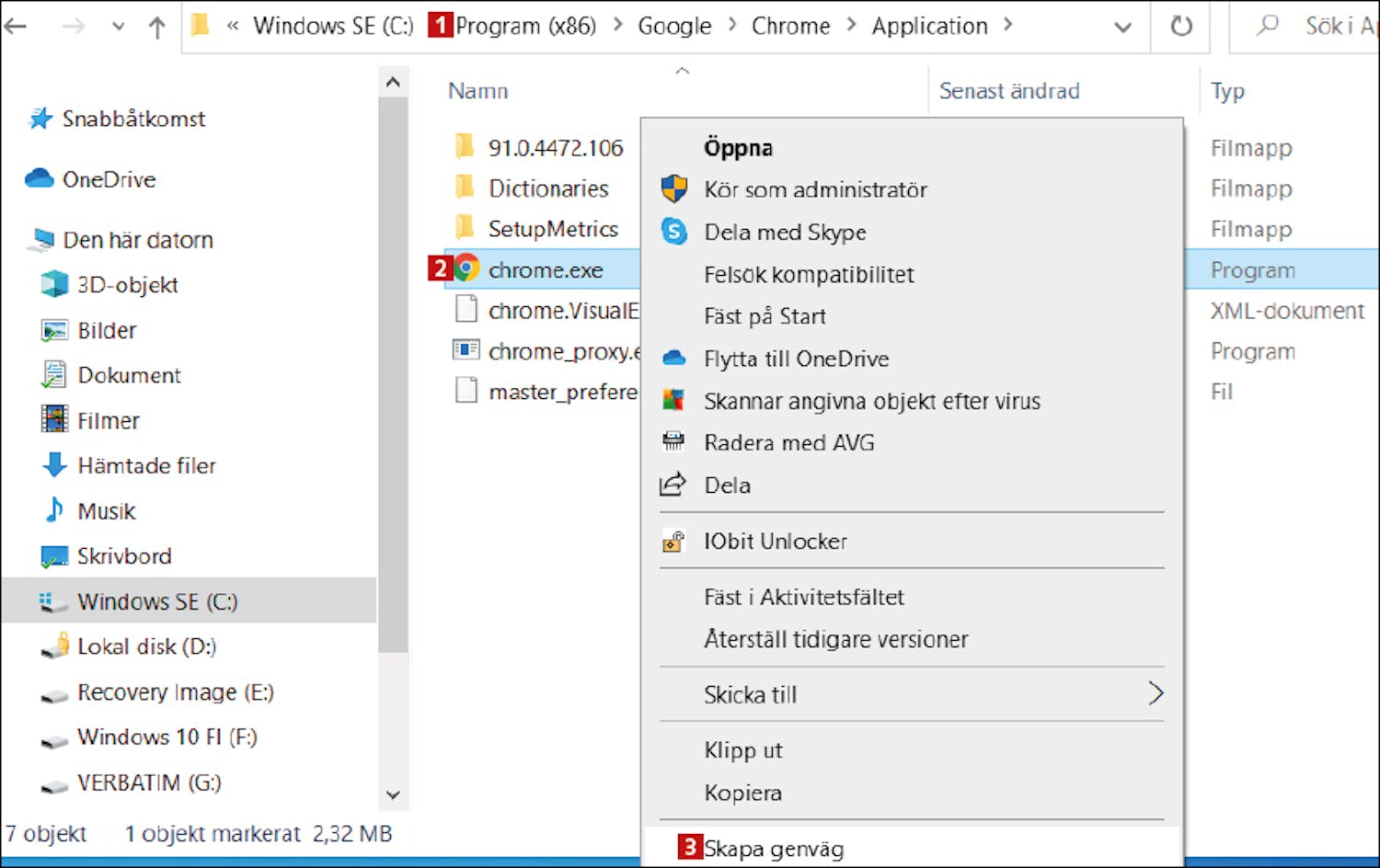
Task: Select Program (x86) breadcrumb
Action: [525, 26]
